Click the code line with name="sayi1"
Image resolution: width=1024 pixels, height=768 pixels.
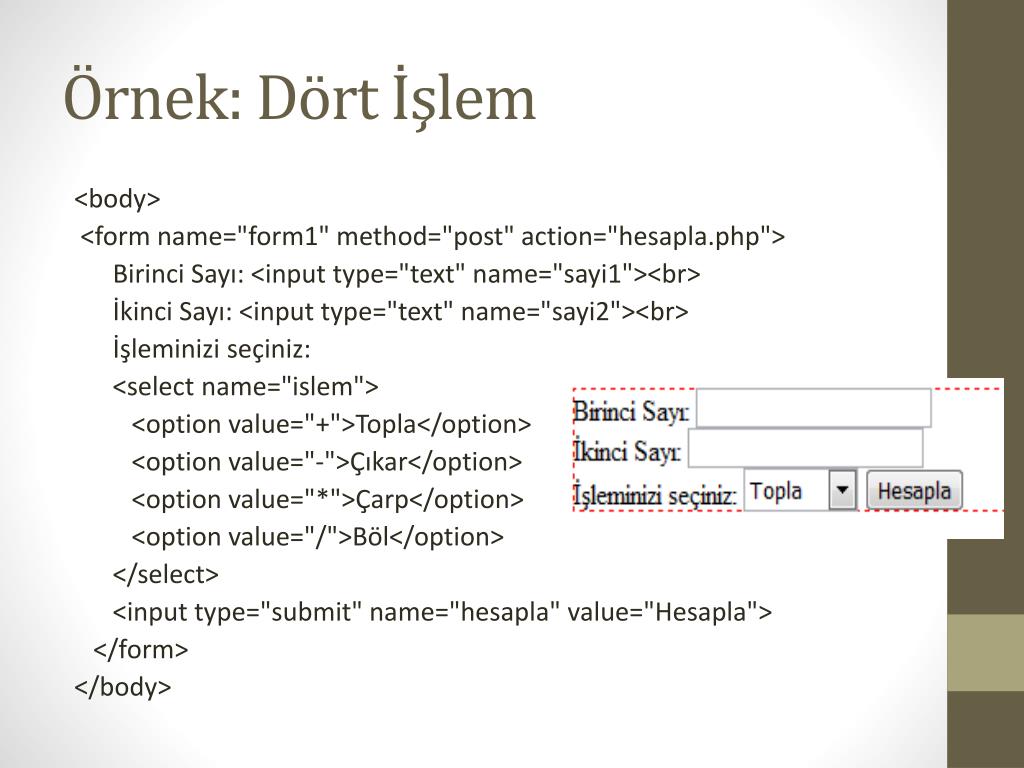tap(406, 274)
